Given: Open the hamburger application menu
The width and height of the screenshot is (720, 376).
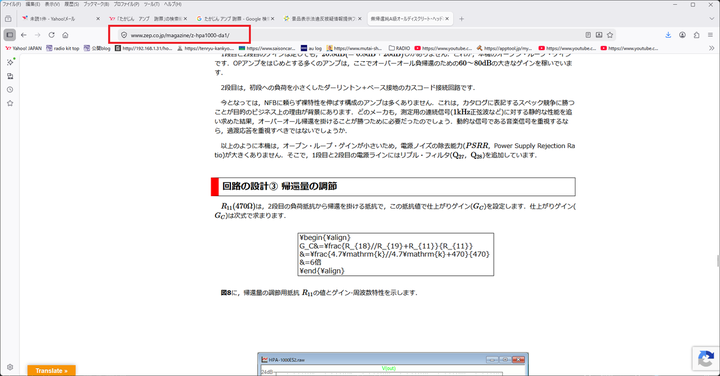Looking at the screenshot, I should 710,35.
